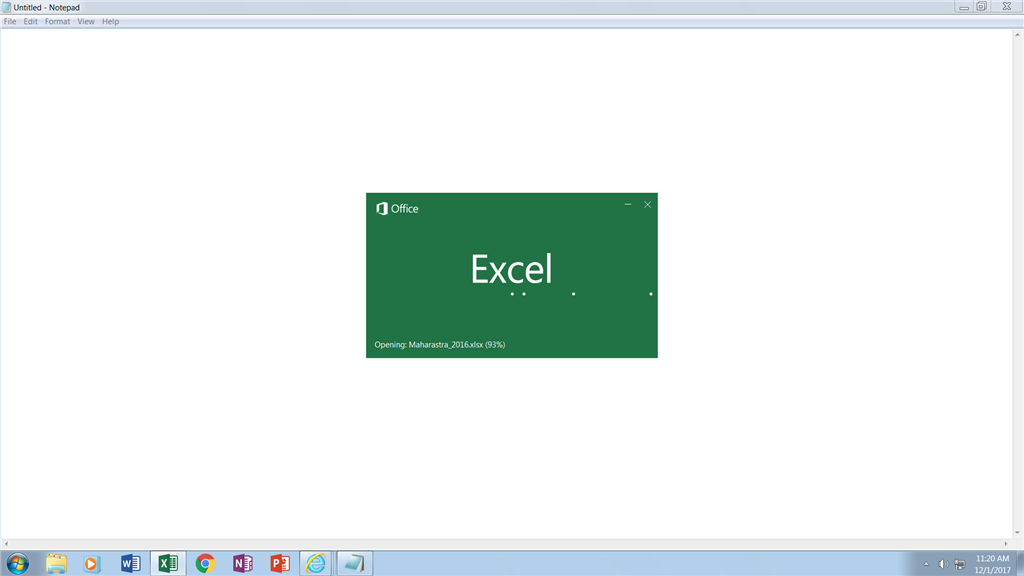
Task: Open Word from the taskbar
Action: 130,563
